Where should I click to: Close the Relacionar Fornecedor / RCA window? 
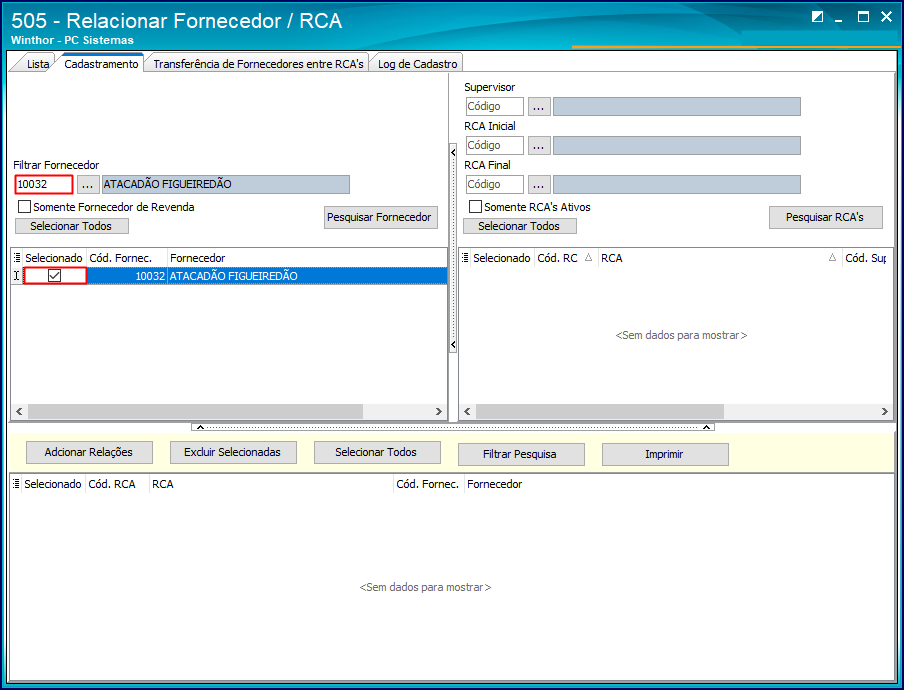click(886, 17)
